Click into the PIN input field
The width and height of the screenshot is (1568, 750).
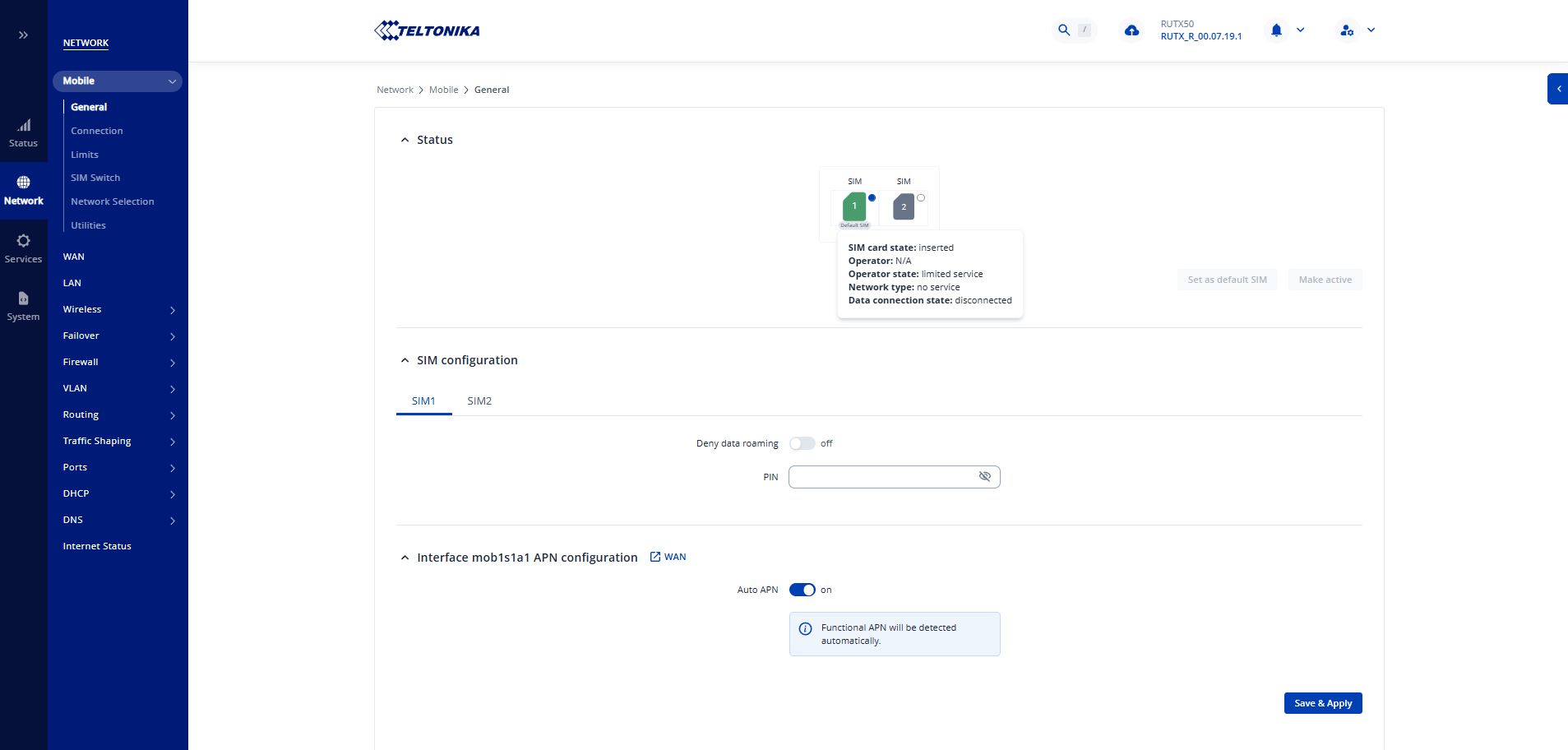tap(880, 477)
